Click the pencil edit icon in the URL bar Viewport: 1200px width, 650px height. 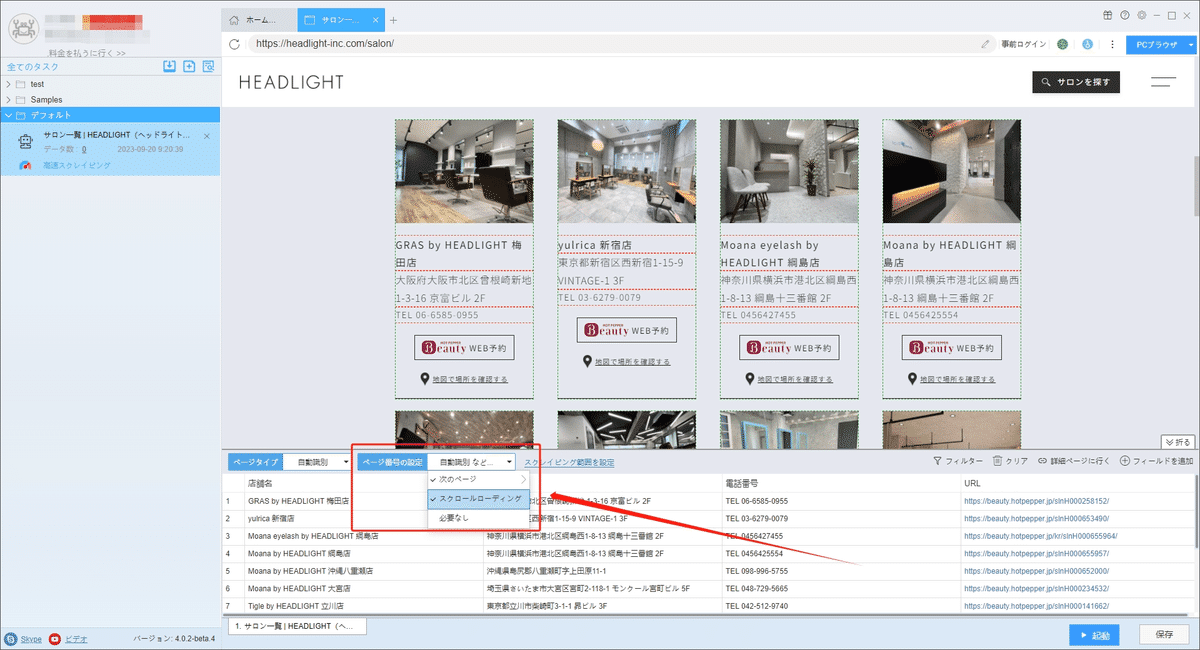(986, 44)
